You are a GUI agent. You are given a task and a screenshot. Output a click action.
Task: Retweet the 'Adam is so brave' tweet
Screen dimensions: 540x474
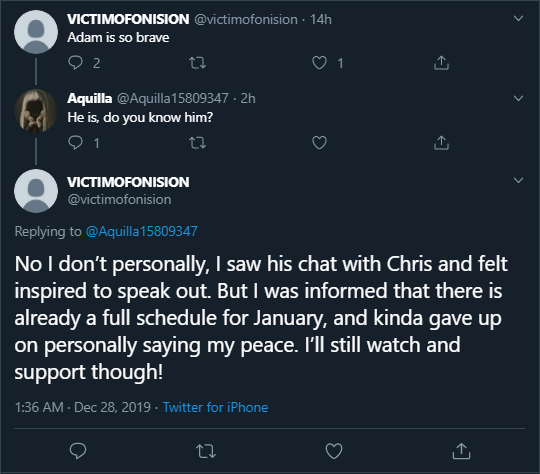click(x=197, y=63)
